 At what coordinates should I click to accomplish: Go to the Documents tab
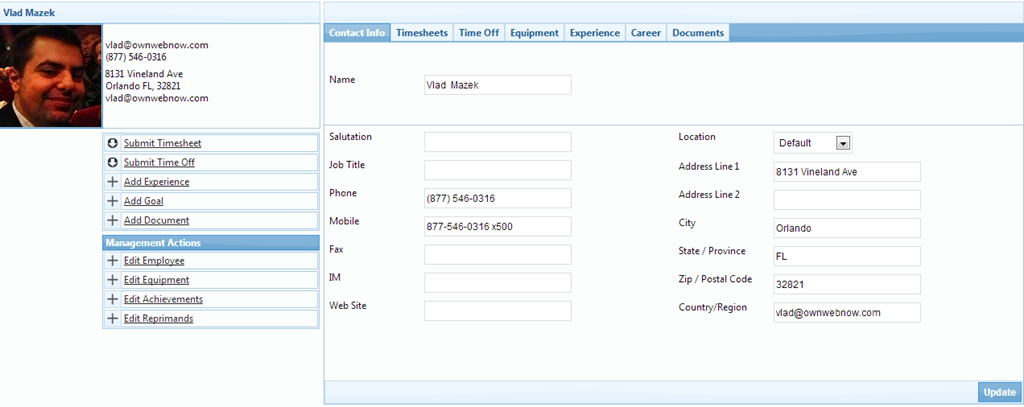(698, 33)
